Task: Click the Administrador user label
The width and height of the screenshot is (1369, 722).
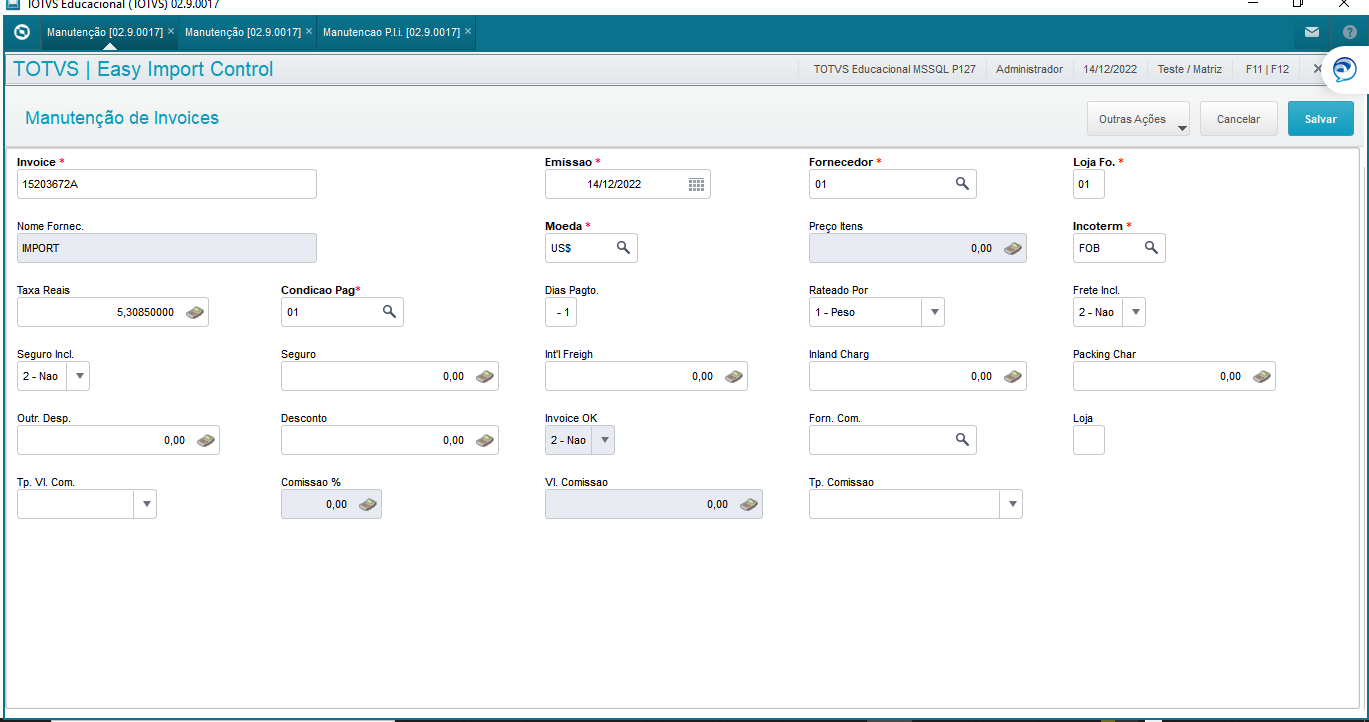Action: tap(1029, 69)
